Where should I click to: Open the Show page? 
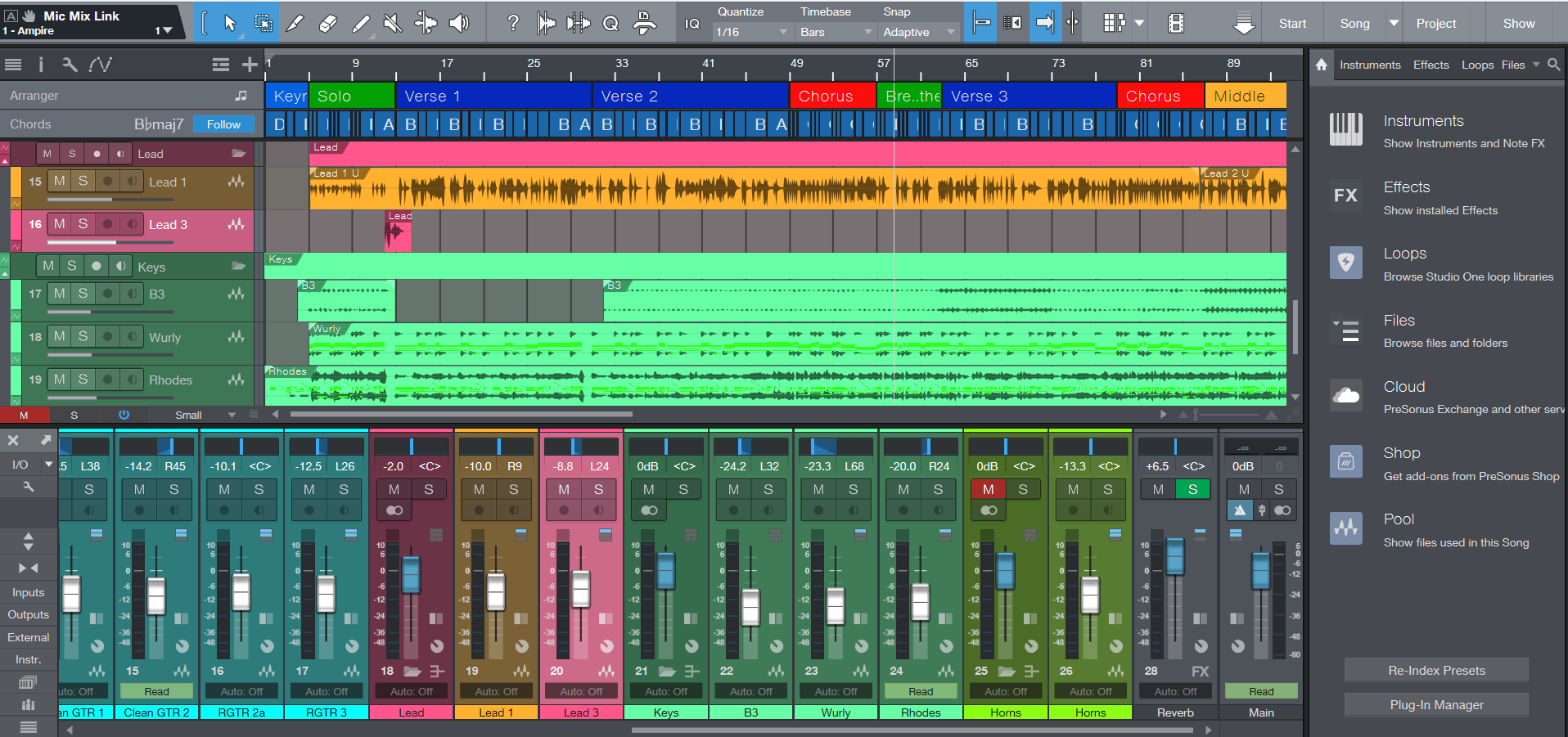click(x=1519, y=23)
